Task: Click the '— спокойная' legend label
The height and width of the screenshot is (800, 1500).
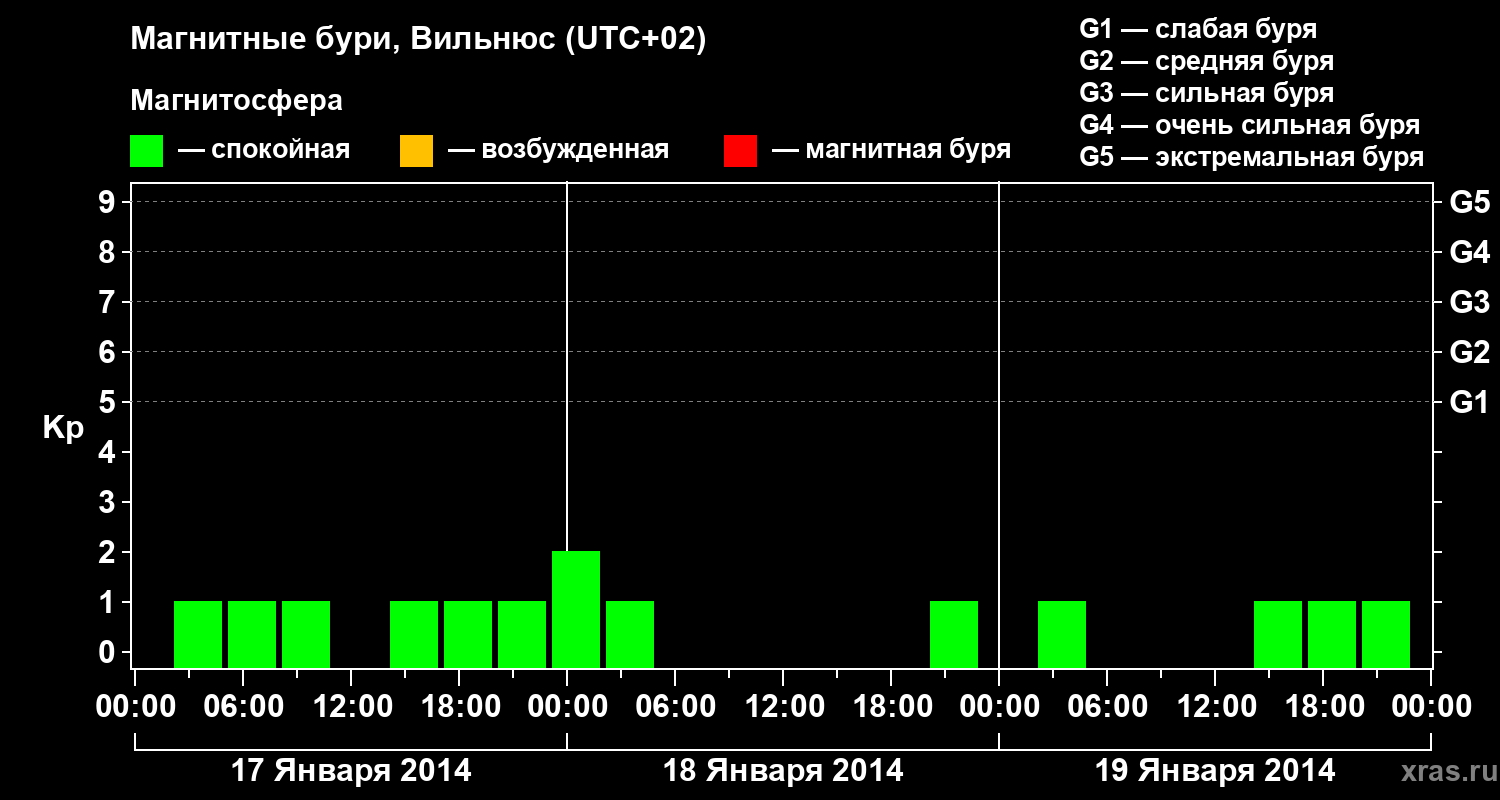Action: tap(263, 151)
